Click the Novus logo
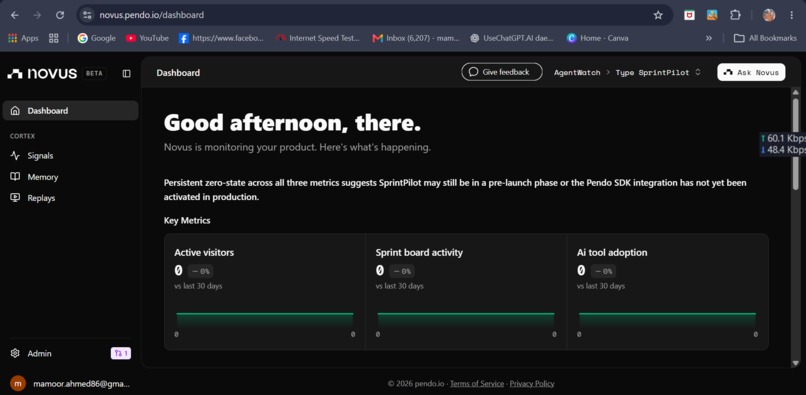Viewport: 806px width, 395px height. click(42, 74)
